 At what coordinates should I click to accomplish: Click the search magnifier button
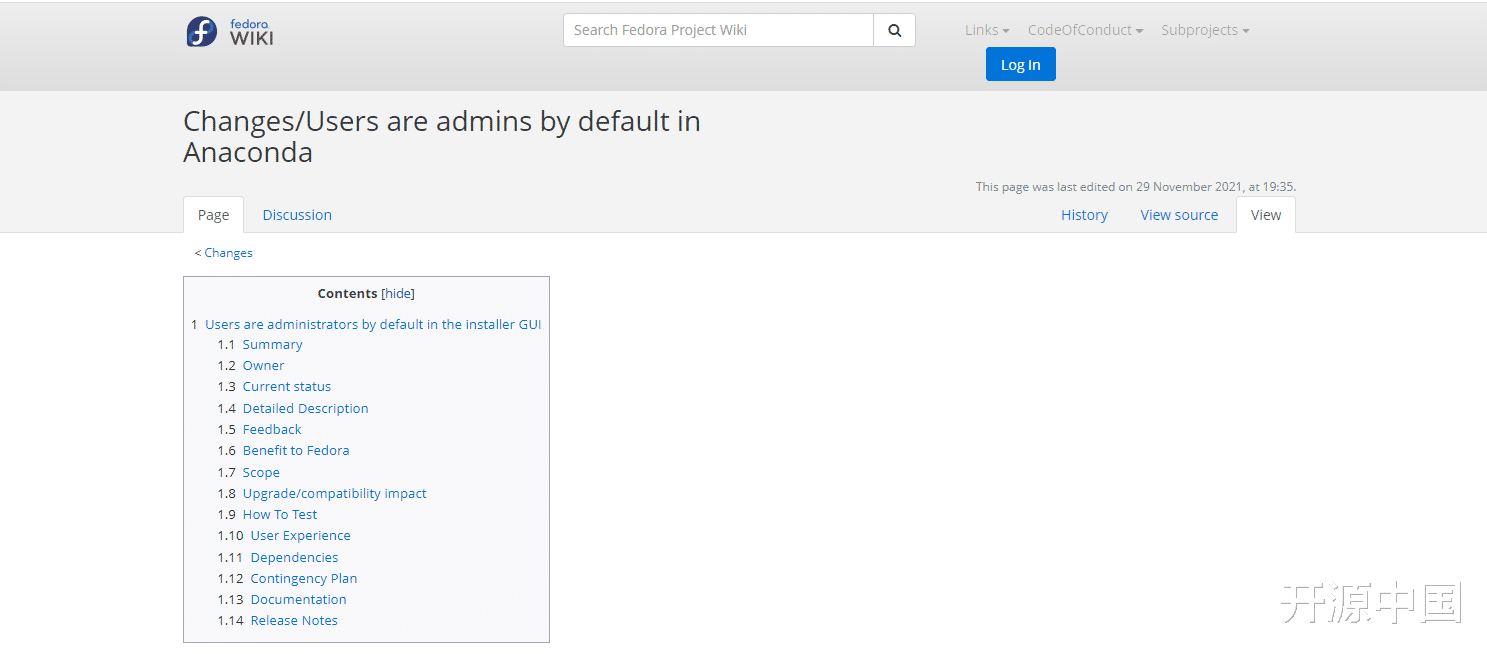(894, 30)
